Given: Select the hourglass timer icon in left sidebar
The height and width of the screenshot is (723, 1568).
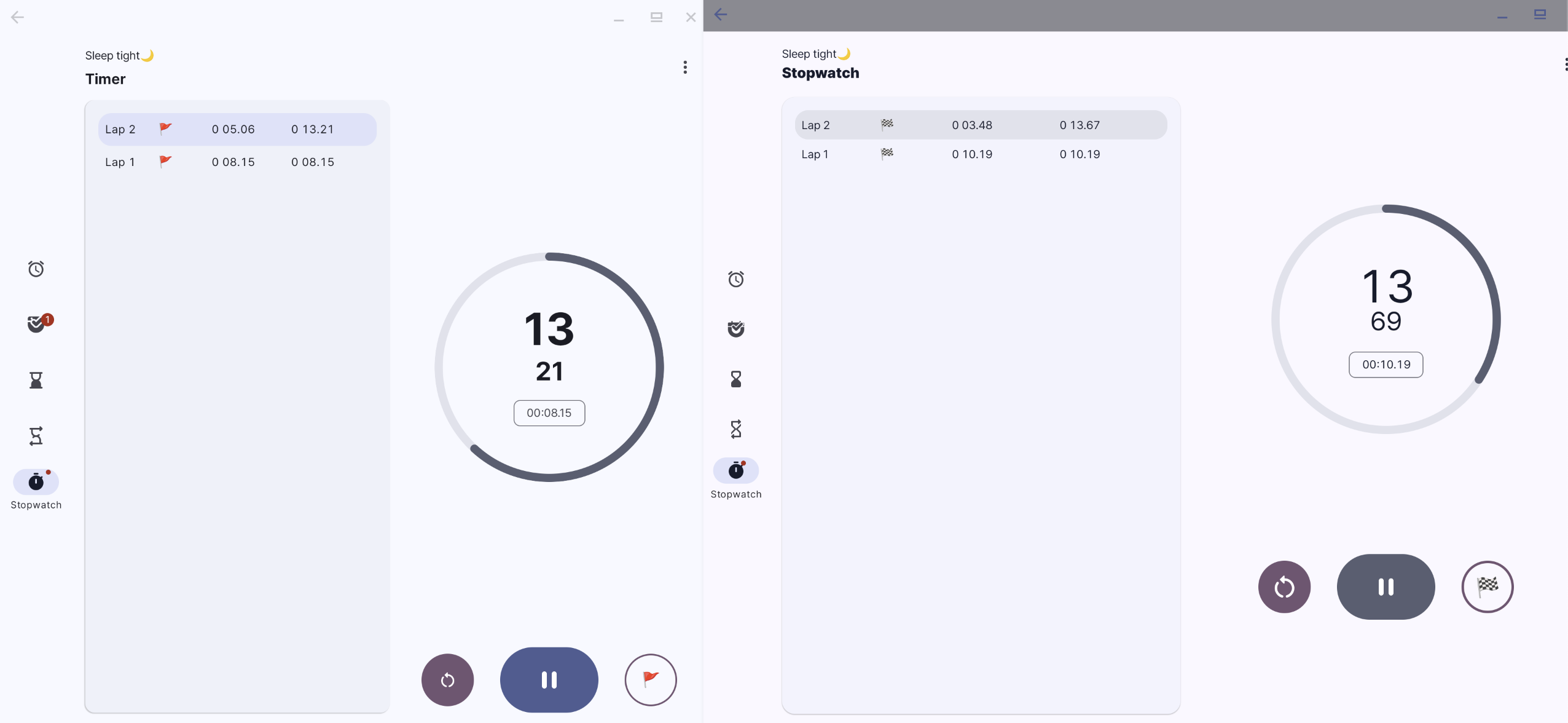Looking at the screenshot, I should pyautogui.click(x=36, y=380).
